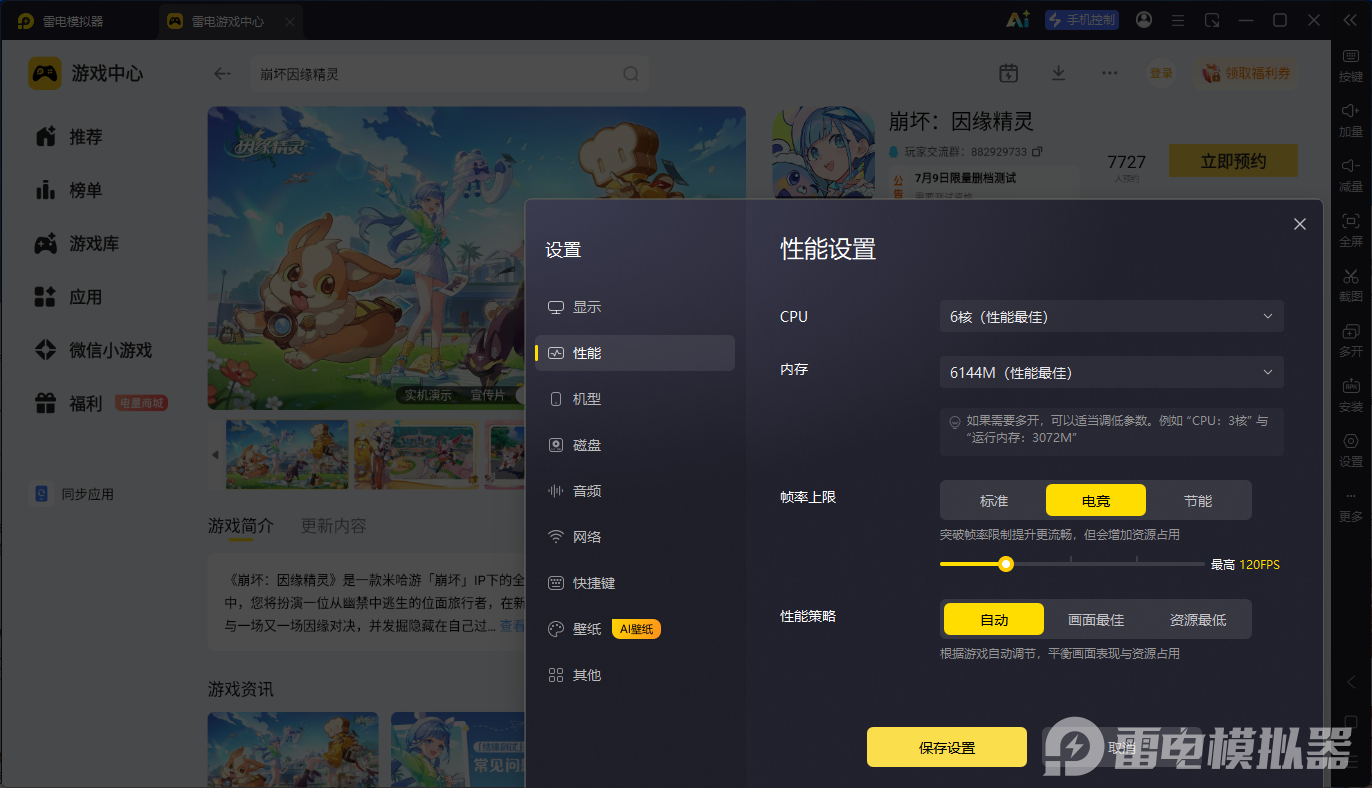Open the AI assistant icon in title bar
Viewport: 1372px width, 788px height.
coord(1018,20)
